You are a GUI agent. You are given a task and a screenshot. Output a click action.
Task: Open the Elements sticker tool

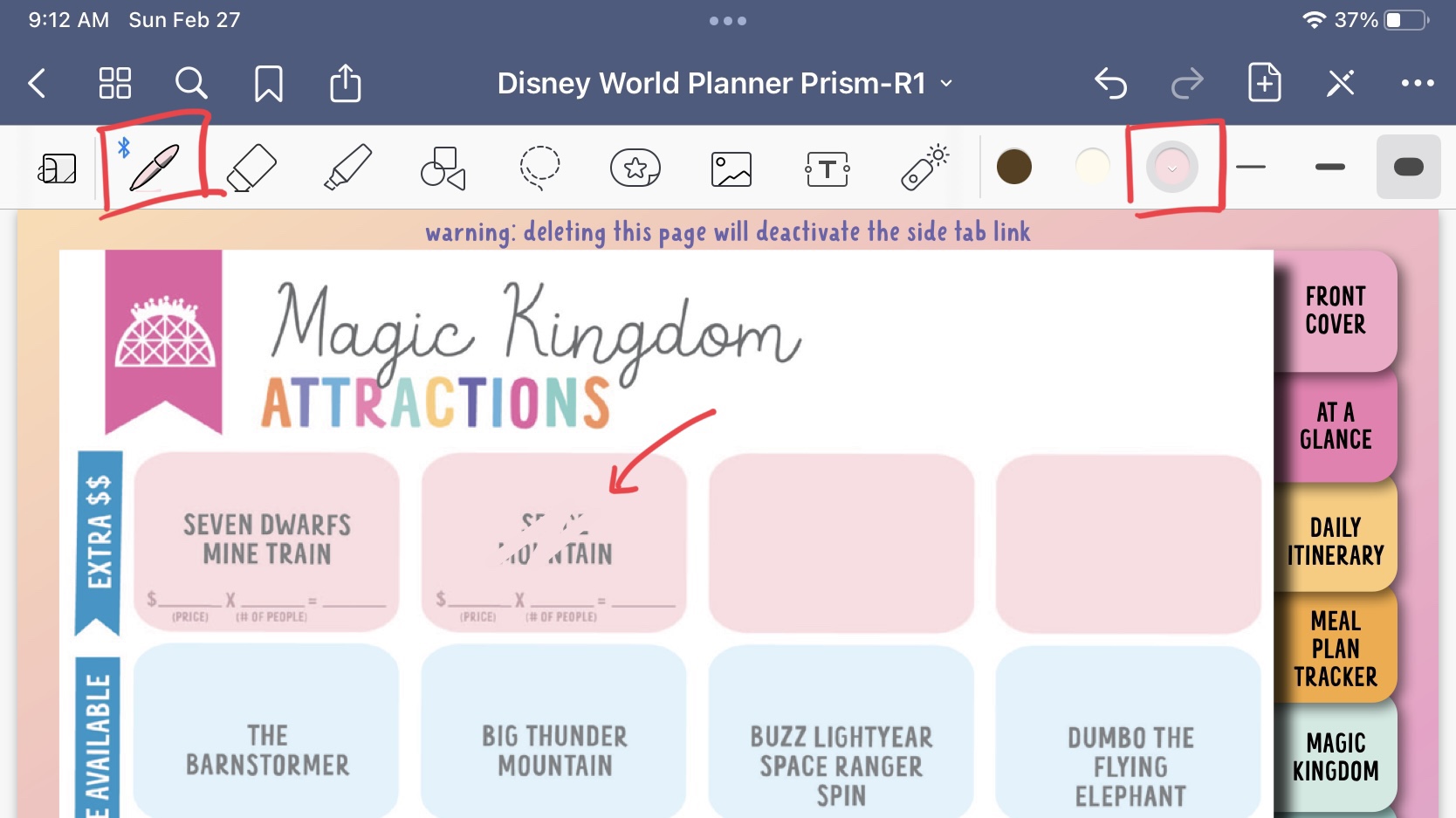635,167
